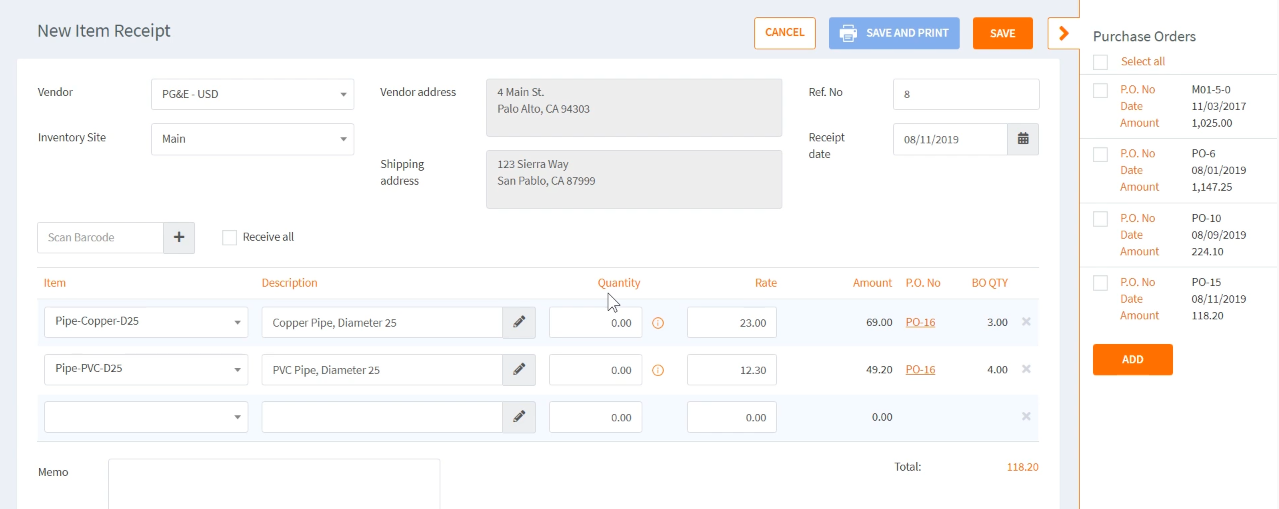Screen dimensions: 1279x509
Task: Check the Select all purchase orders box
Action: click(x=1100, y=62)
